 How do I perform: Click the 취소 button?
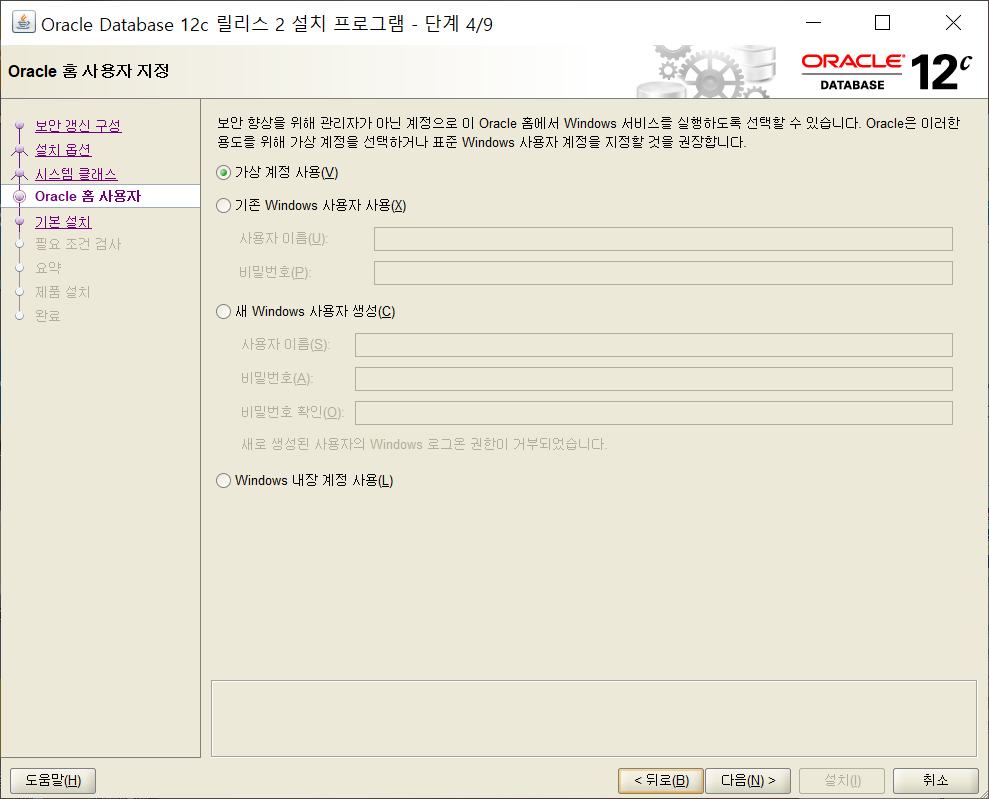[x=935, y=780]
